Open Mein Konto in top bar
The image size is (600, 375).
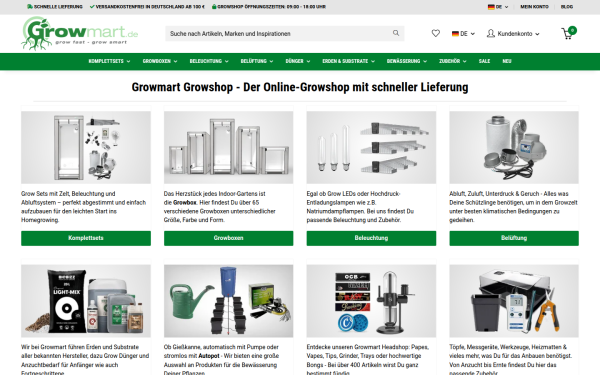pos(534,7)
